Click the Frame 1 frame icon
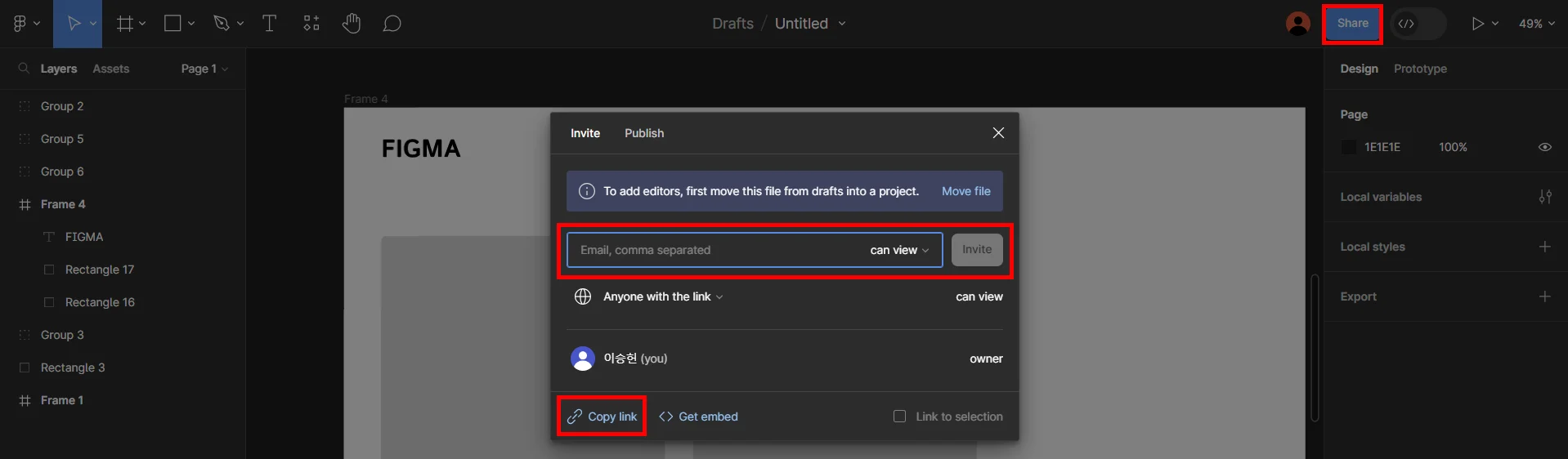1568x459 pixels. (x=25, y=400)
